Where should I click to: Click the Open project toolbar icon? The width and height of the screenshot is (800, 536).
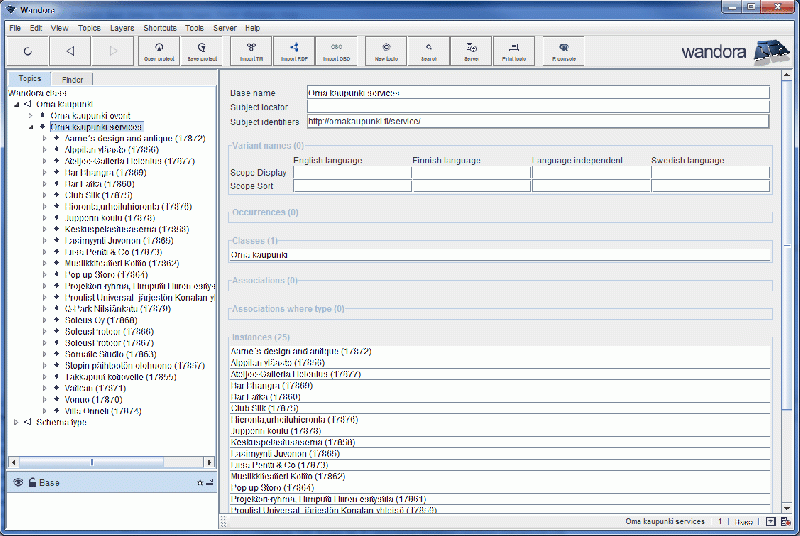click(159, 49)
